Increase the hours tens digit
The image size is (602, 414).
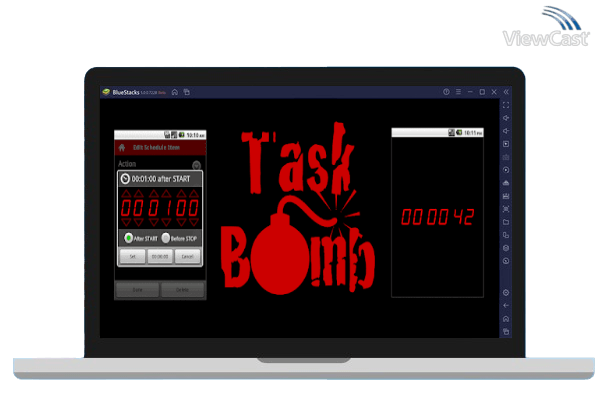click(x=126, y=193)
